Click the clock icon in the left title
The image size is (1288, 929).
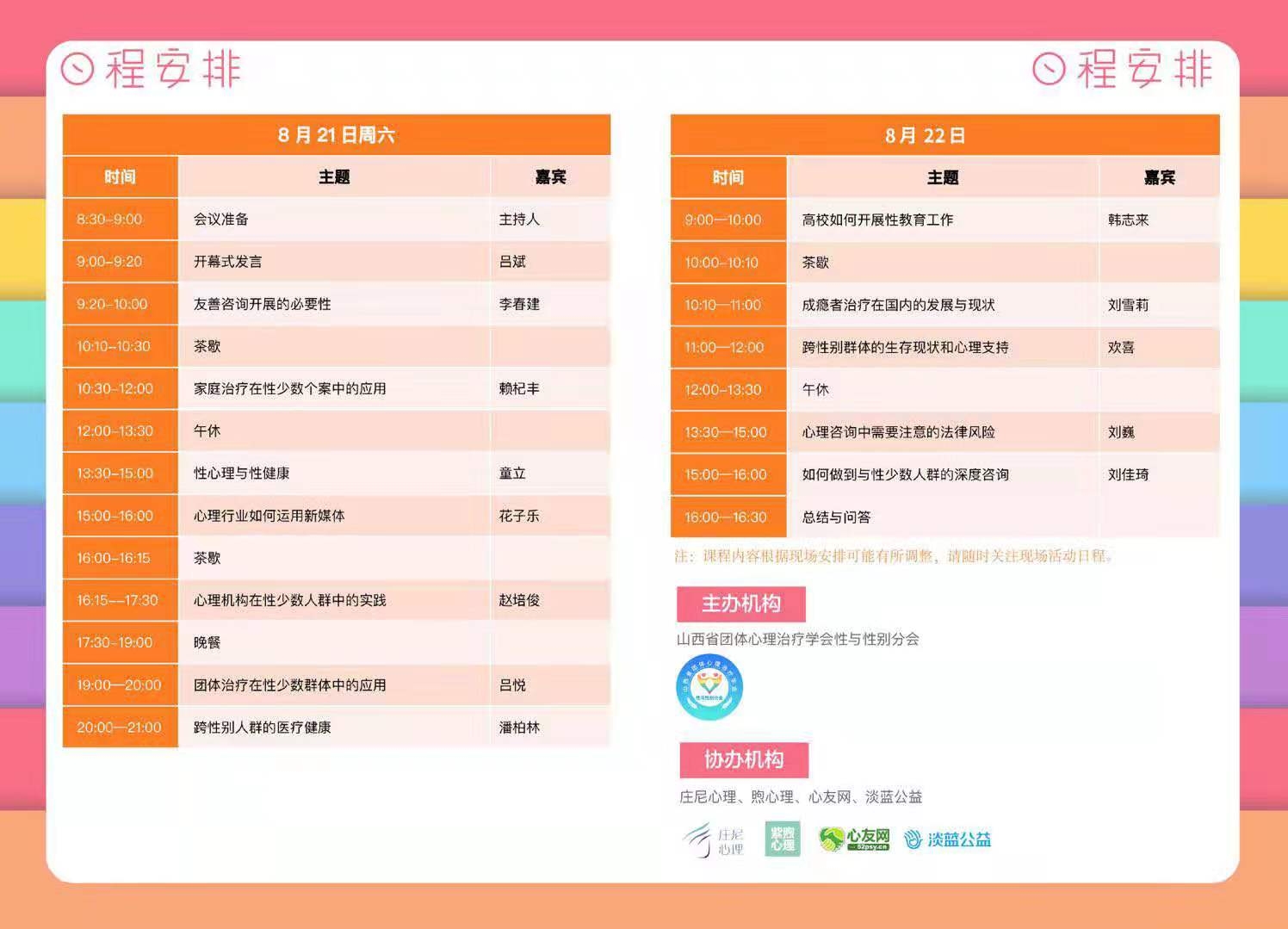click(77, 69)
